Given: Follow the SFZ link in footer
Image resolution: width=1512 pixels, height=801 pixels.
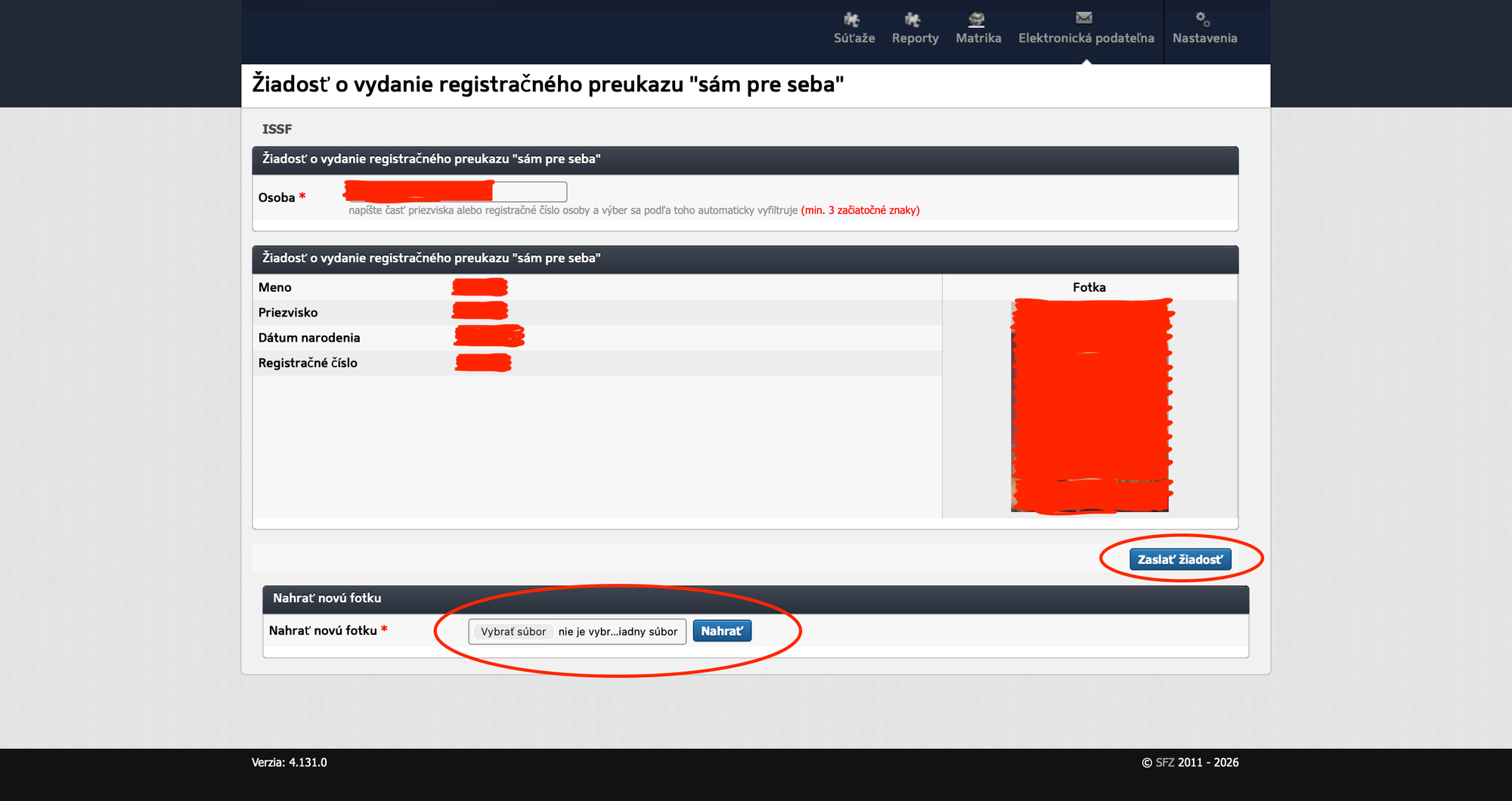Looking at the screenshot, I should click(x=1164, y=762).
